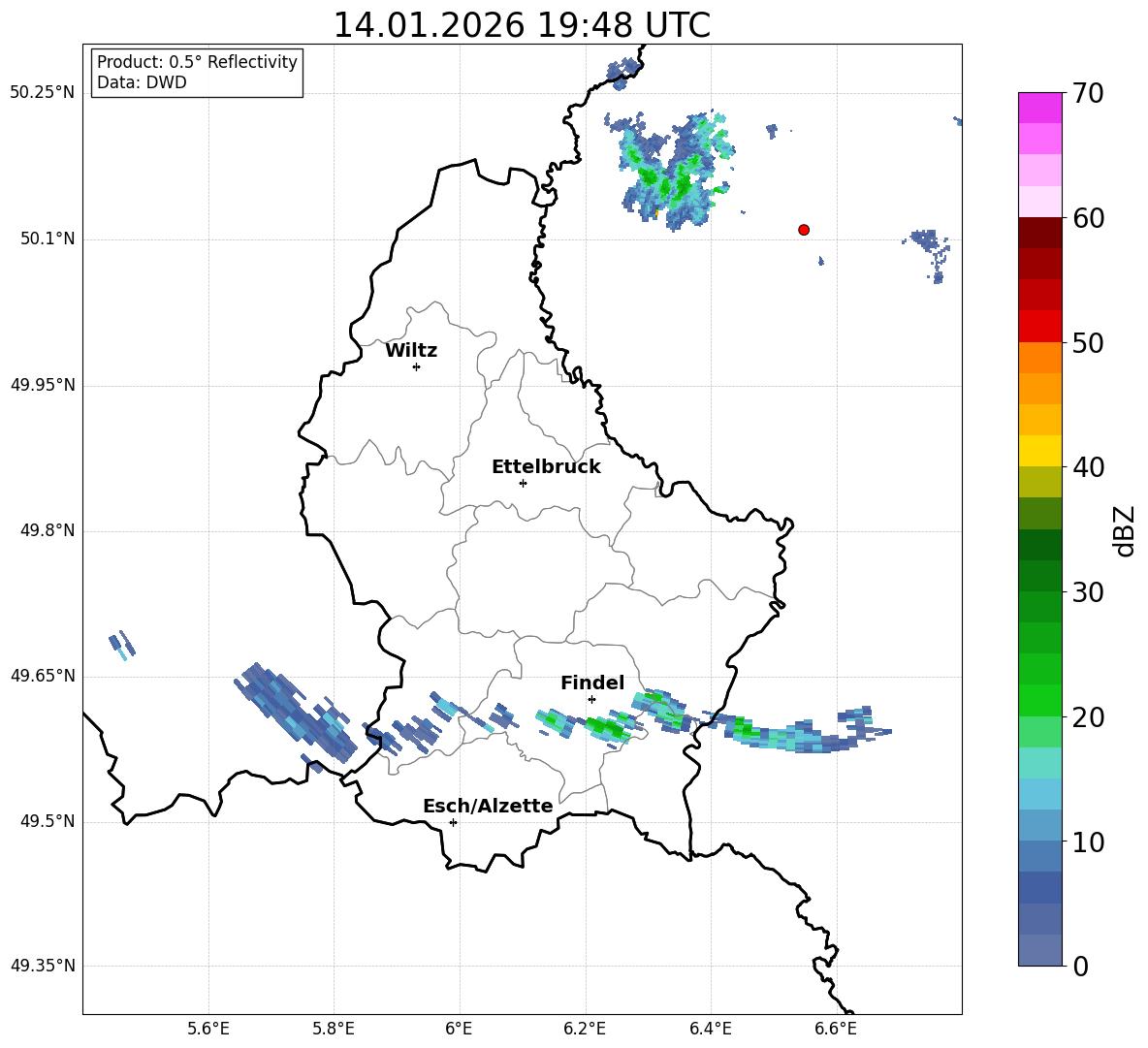Select the Findel city label

[592, 683]
